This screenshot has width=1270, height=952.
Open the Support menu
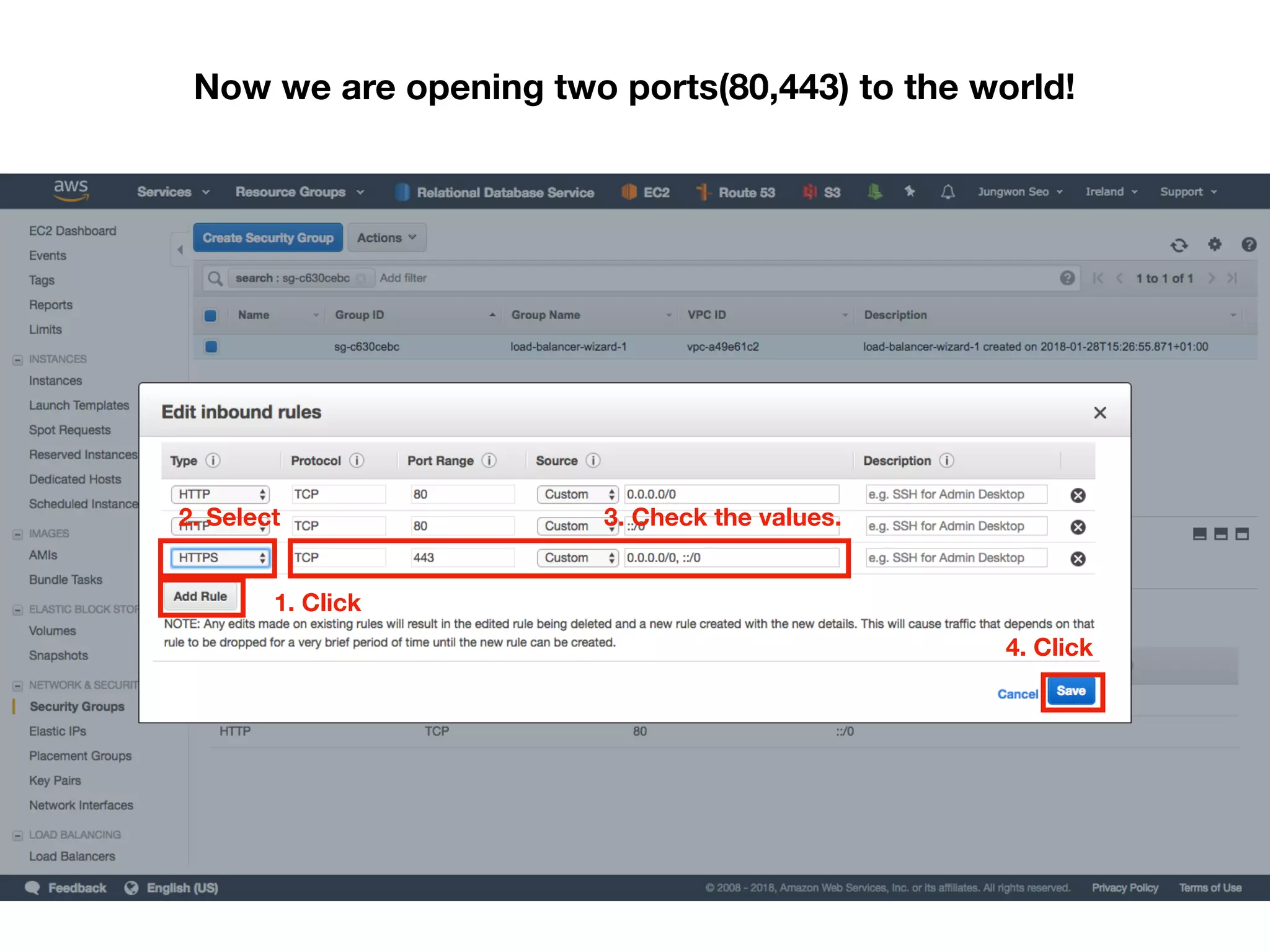tap(1189, 192)
